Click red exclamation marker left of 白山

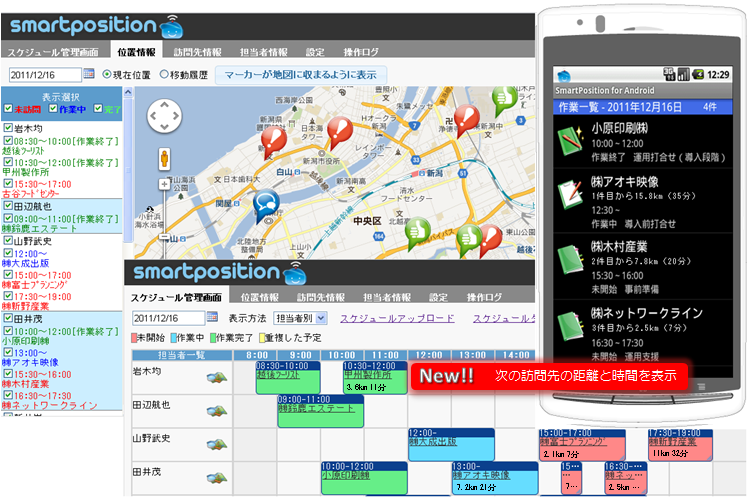(273, 140)
